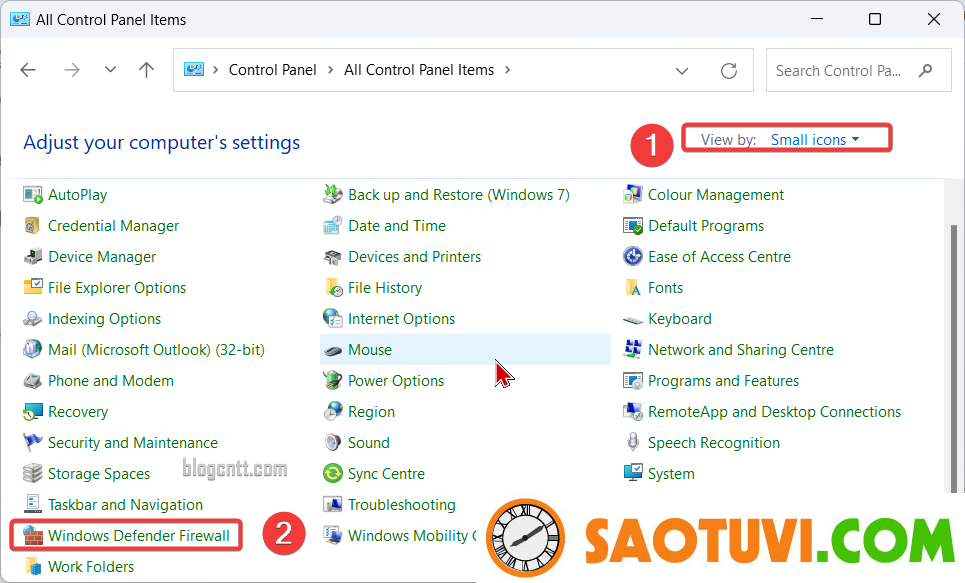The width and height of the screenshot is (965, 583).
Task: Select the All Control Panel Items breadcrumb
Action: [x=419, y=70]
